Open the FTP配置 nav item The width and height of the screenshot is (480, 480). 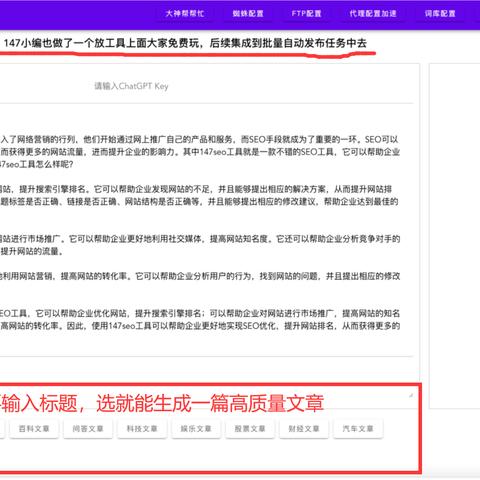click(306, 14)
